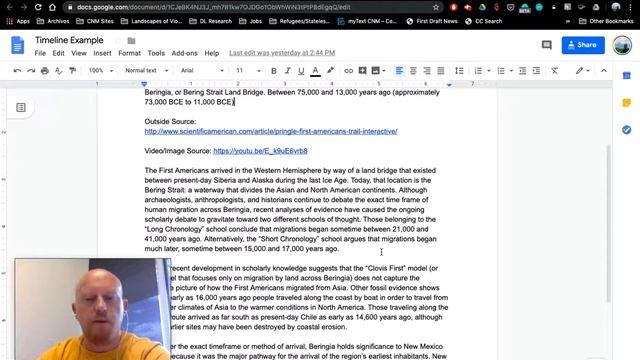The height and width of the screenshot is (360, 640).
Task: Open the Docs home icon
Action: pos(18,45)
